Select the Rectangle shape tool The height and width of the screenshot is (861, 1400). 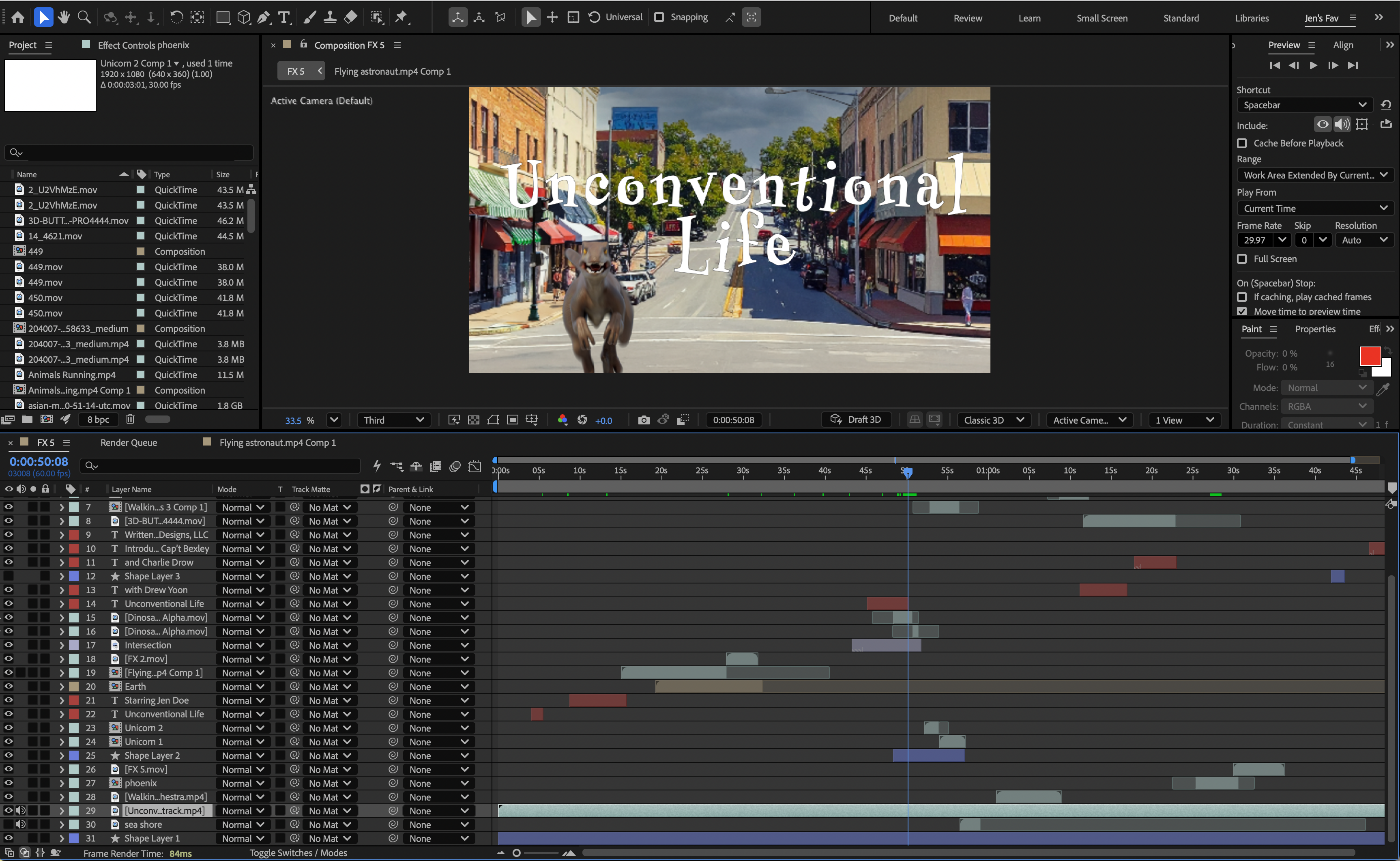click(x=223, y=18)
